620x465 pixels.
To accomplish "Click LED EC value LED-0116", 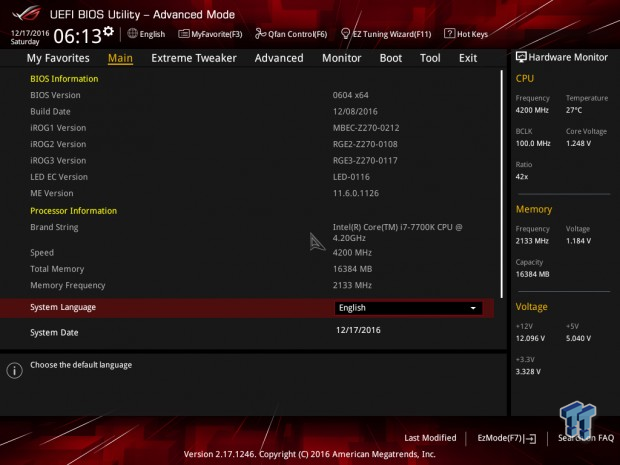I will 351,177.
